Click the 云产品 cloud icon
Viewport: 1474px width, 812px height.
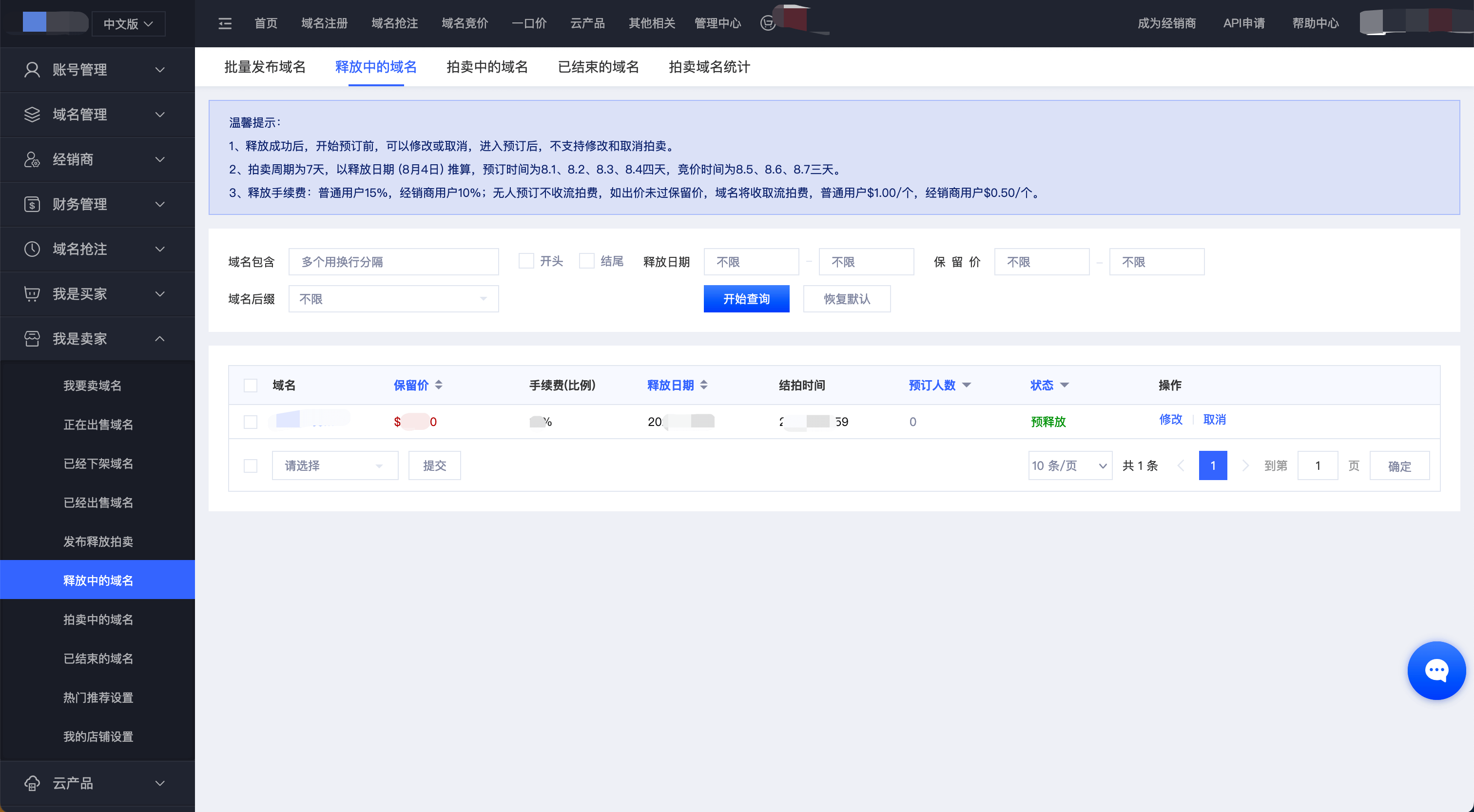tap(32, 783)
